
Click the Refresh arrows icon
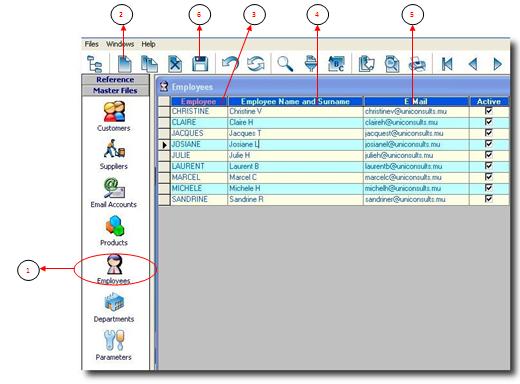click(256, 64)
